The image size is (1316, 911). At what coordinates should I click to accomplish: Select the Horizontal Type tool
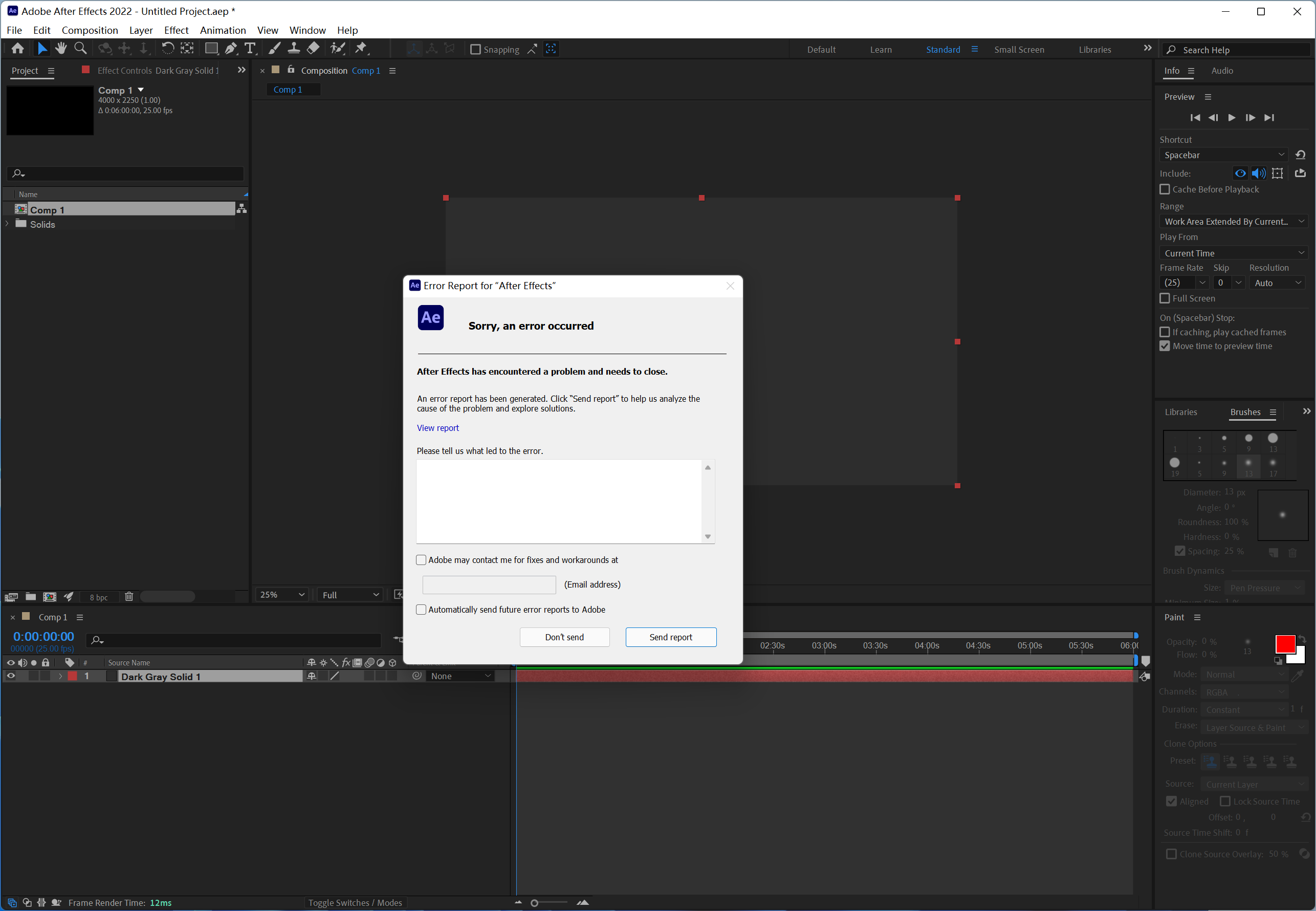250,49
